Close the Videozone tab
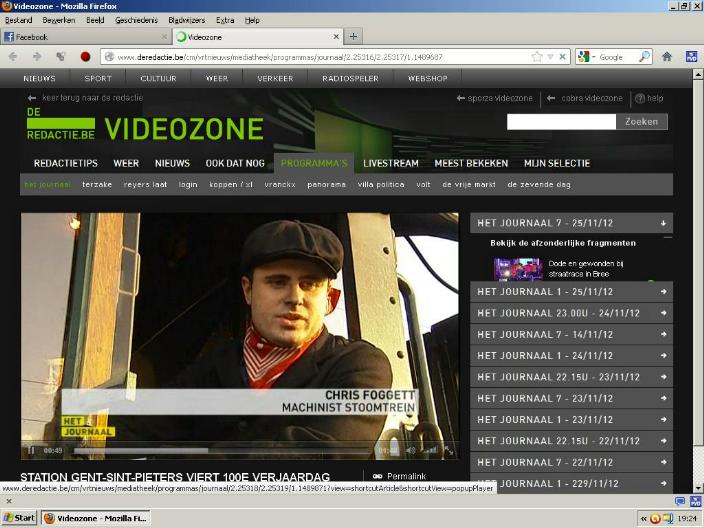The width and height of the screenshot is (704, 528). 336,37
